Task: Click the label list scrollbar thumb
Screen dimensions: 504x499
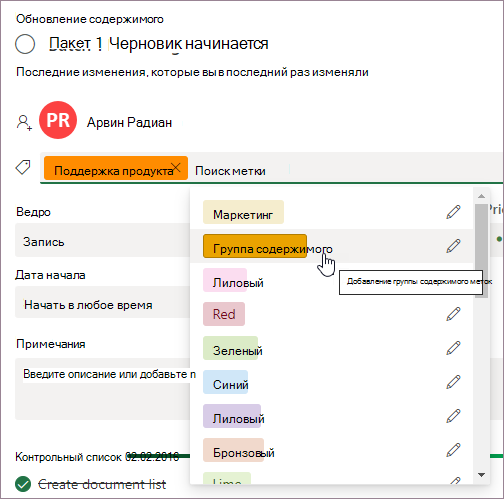Action: tap(481, 251)
